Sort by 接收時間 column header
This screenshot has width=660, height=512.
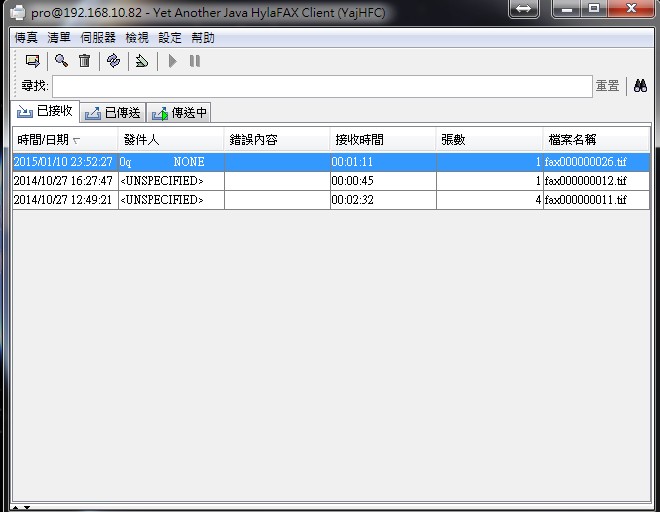(383, 140)
